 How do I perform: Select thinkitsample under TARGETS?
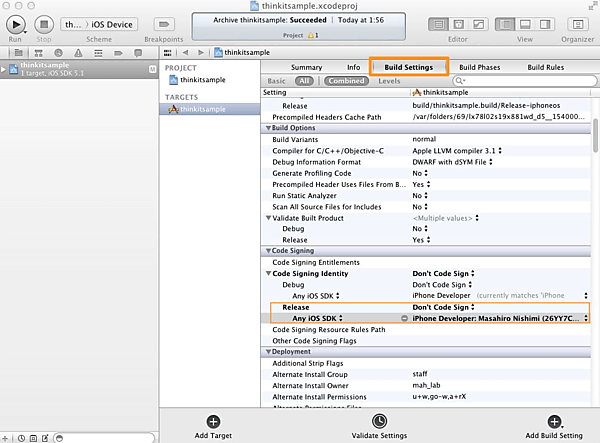(203, 109)
